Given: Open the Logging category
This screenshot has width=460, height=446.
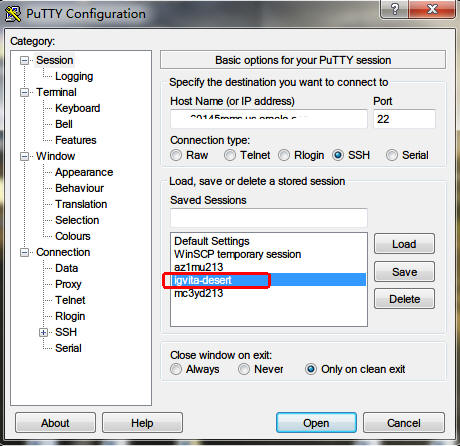Looking at the screenshot, I should [x=74, y=76].
